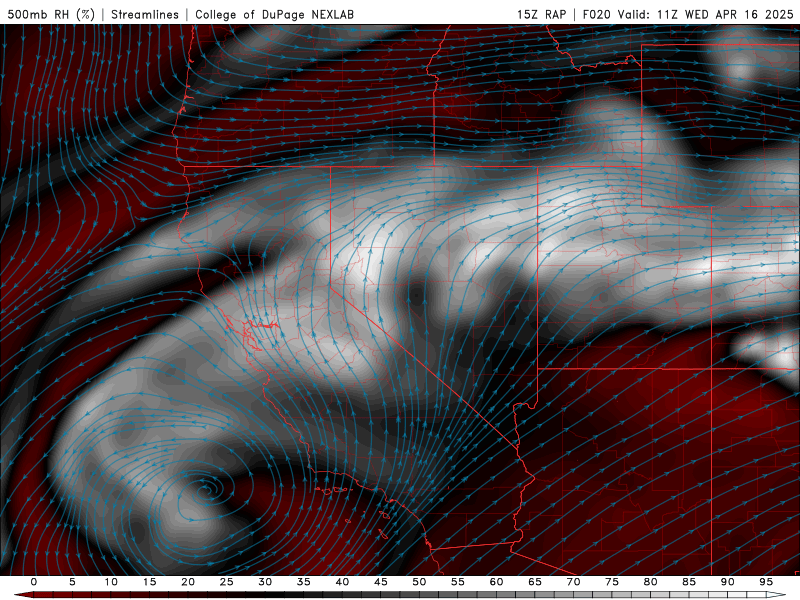Screen dimensions: 800x600
Task: Click the colorbar value label "75"
Action: tap(612, 582)
